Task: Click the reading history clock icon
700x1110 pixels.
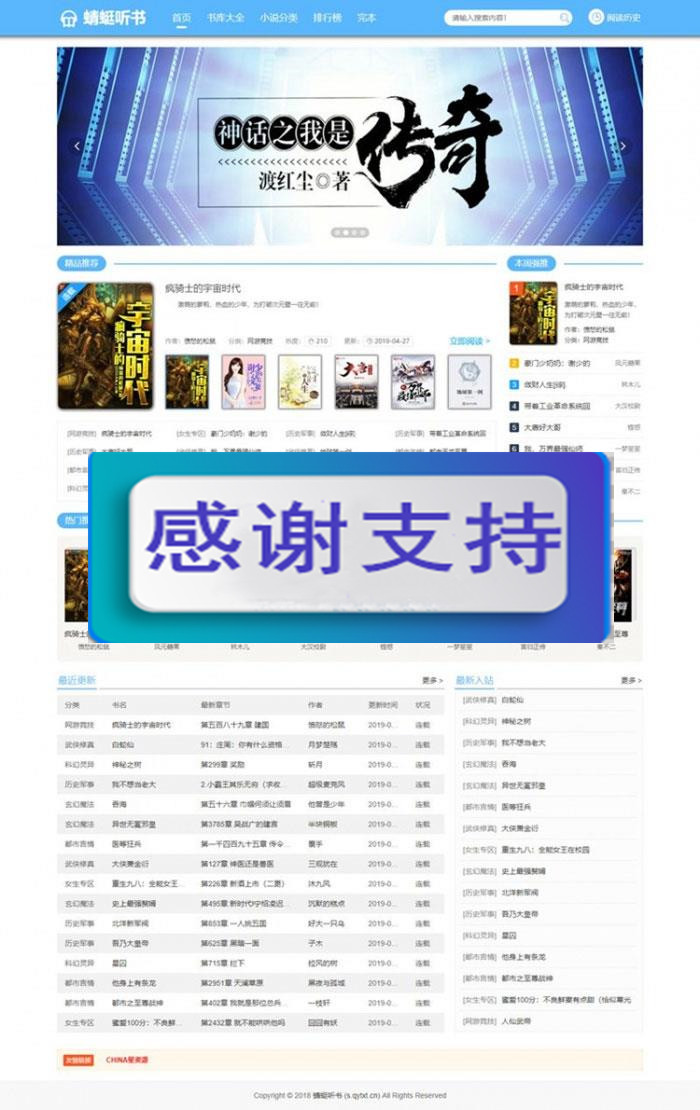Action: 596,18
